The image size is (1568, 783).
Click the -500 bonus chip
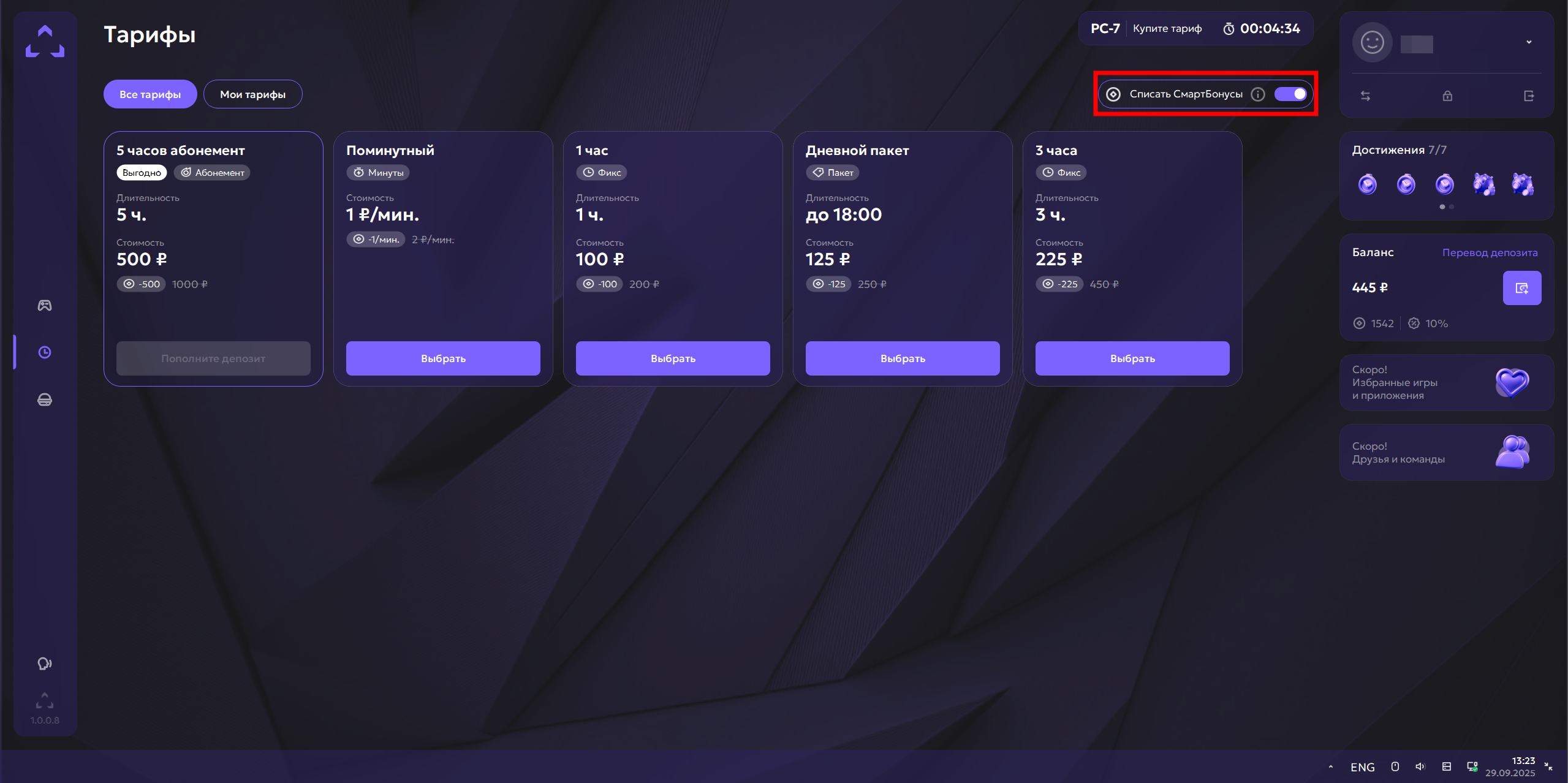[141, 284]
